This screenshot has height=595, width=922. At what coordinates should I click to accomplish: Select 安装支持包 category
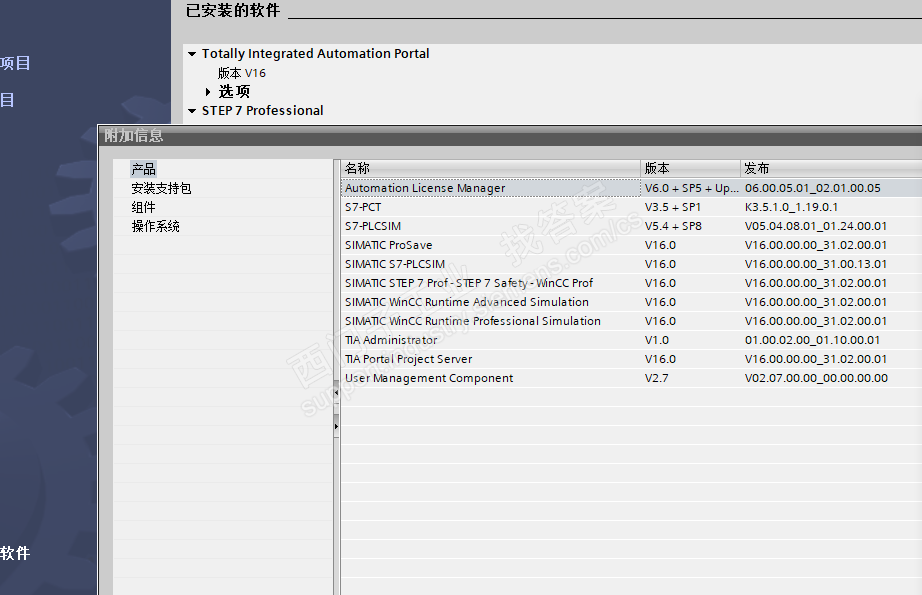click(161, 188)
